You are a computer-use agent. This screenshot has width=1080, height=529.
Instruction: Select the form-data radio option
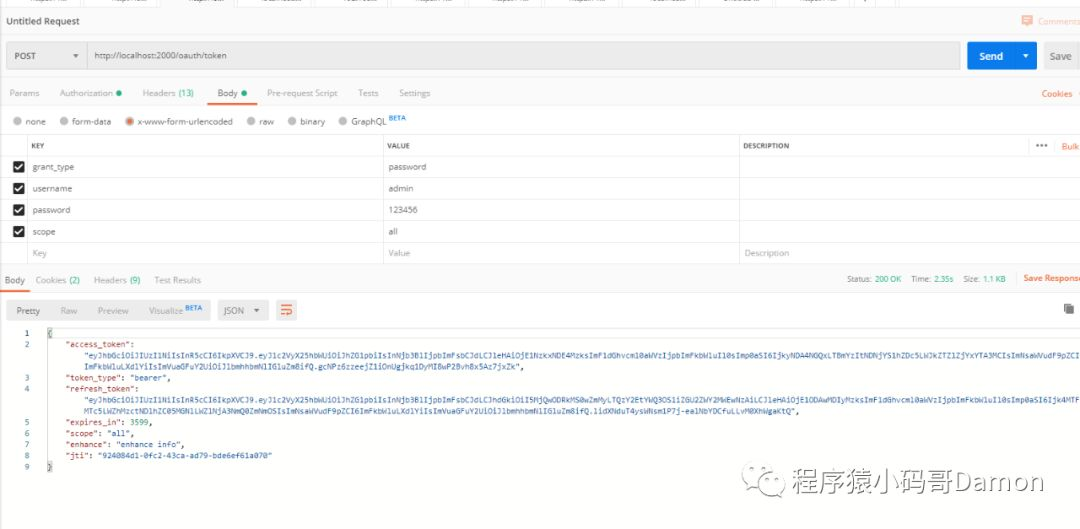pyautogui.click(x=64, y=121)
